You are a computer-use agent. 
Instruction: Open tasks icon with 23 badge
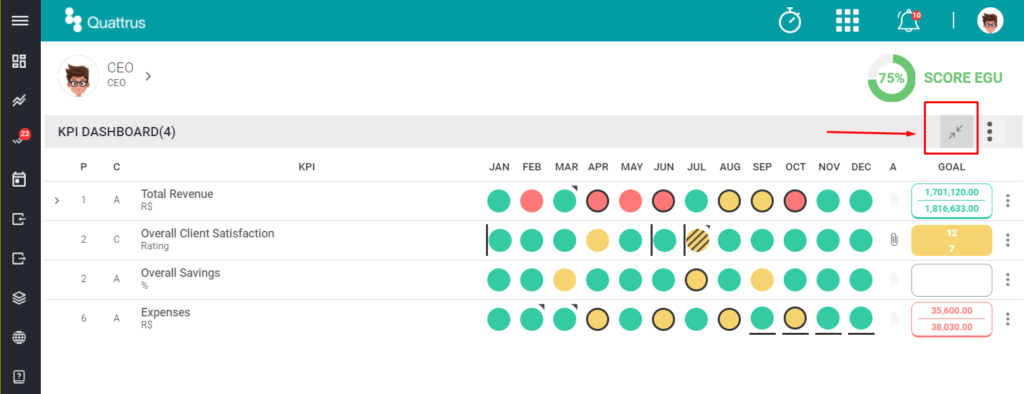[20, 138]
